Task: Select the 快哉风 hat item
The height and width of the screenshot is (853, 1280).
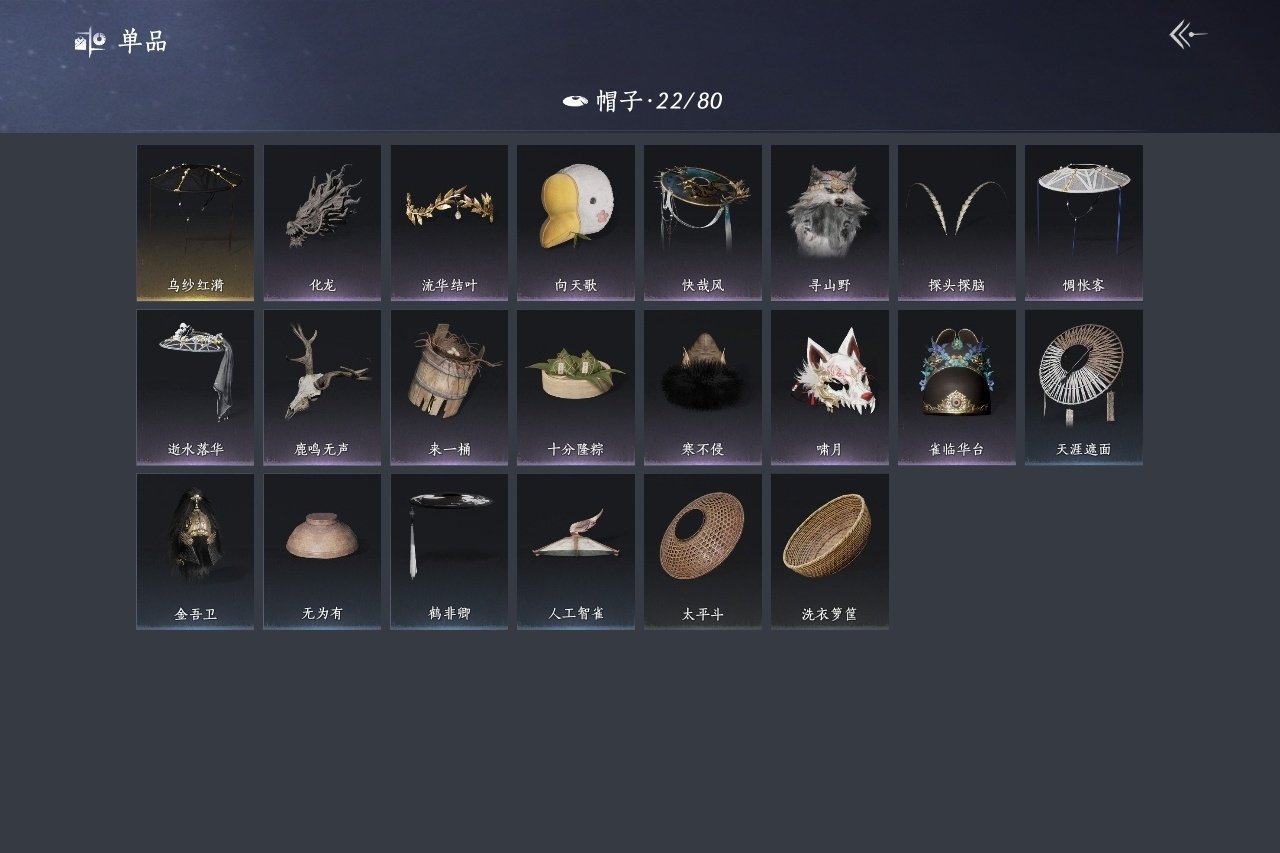Action: click(x=703, y=222)
